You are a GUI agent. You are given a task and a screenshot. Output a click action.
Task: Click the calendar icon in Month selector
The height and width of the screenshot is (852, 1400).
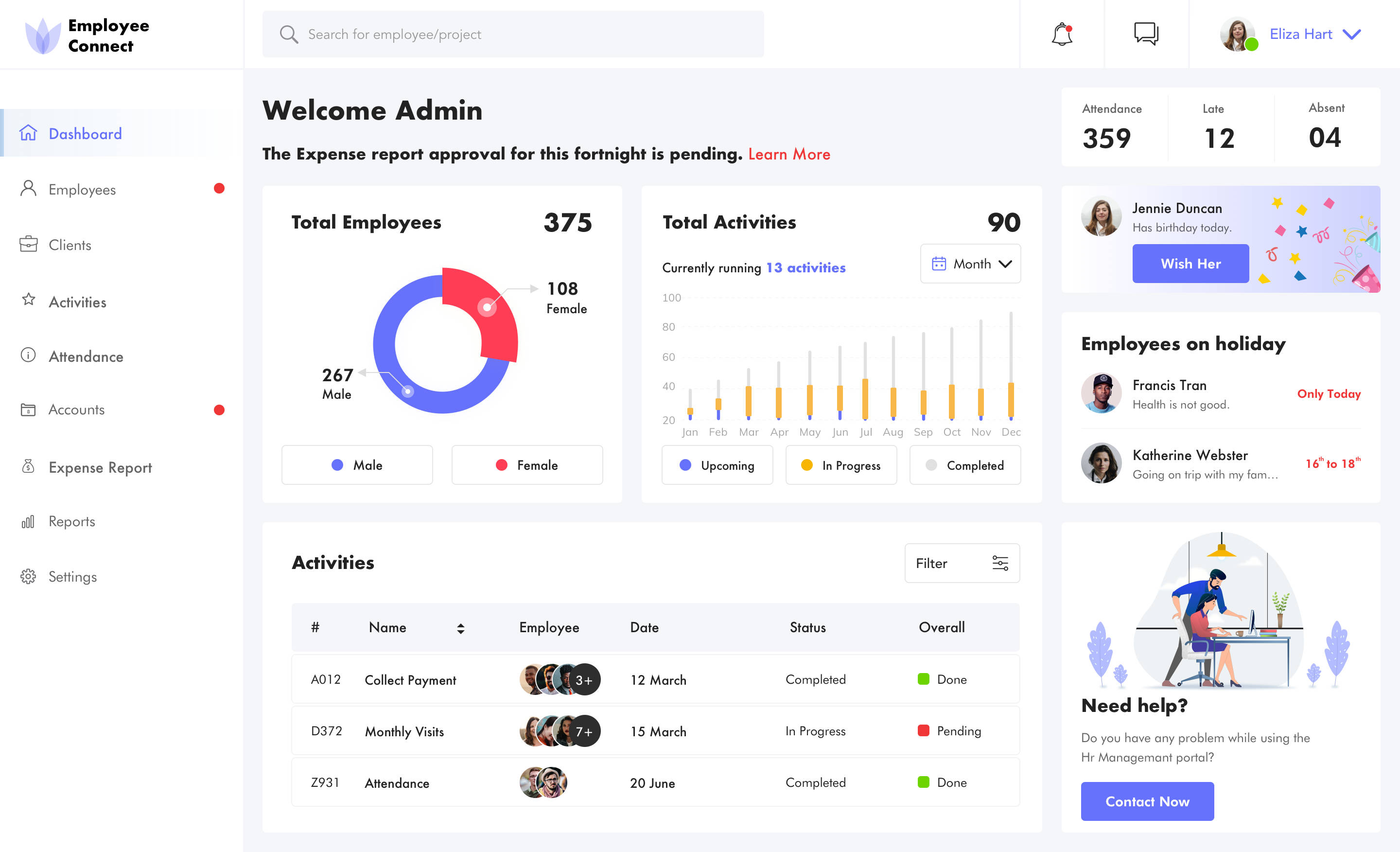940,264
